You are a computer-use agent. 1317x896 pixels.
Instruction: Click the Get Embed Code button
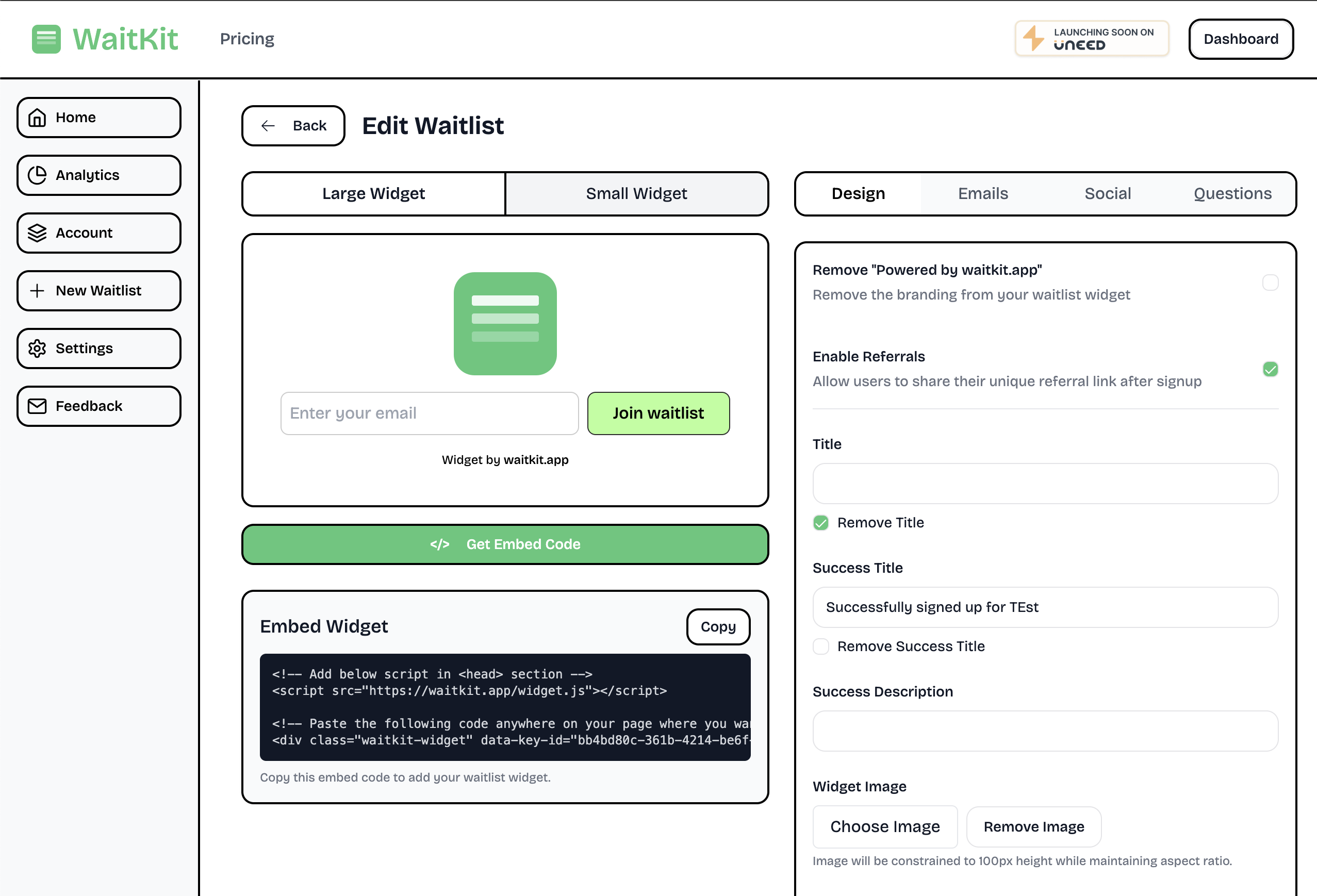pos(505,544)
